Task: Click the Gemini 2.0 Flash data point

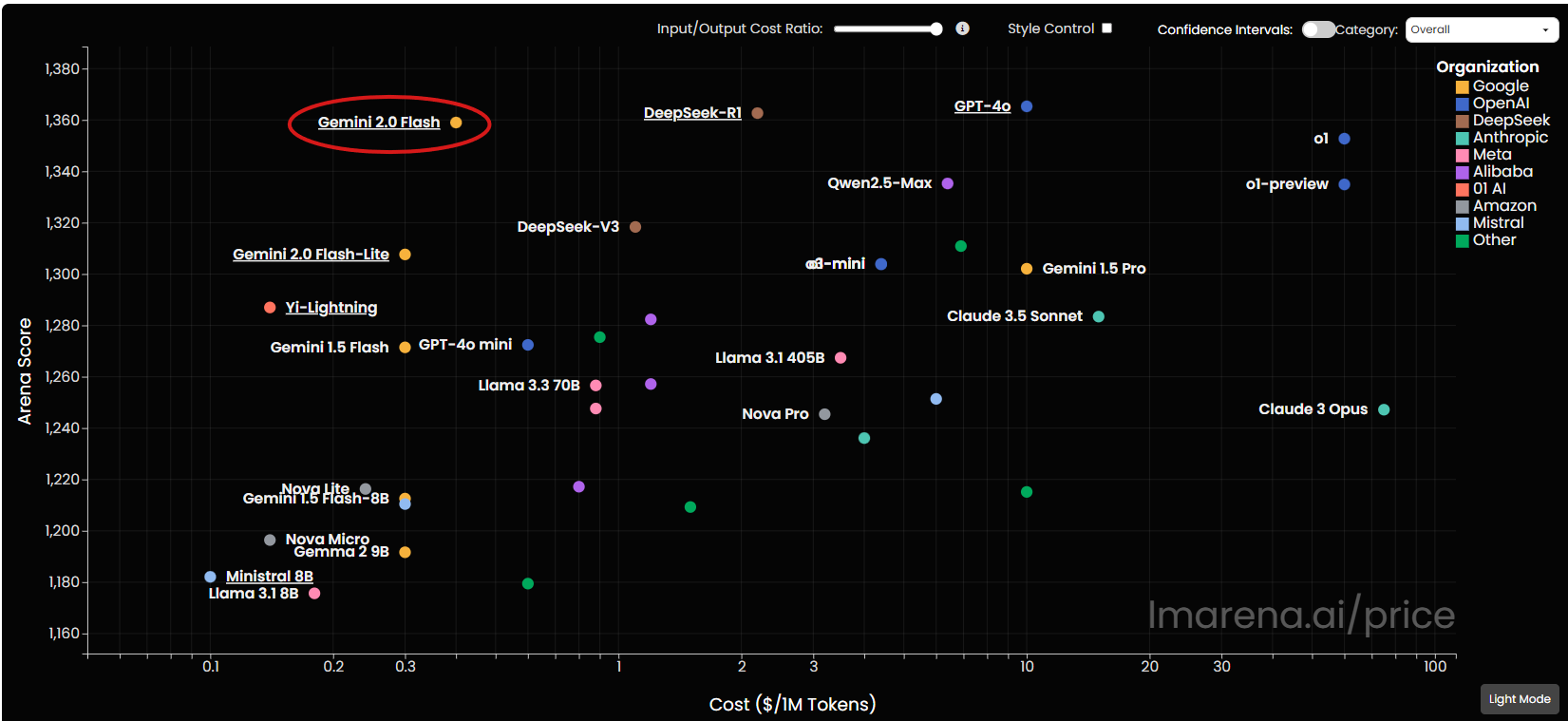Action: click(x=456, y=123)
